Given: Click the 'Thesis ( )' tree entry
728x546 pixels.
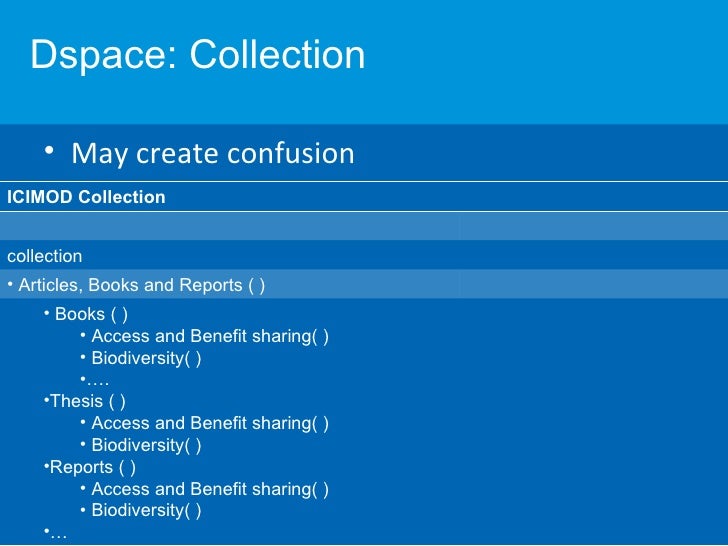Looking at the screenshot, I should click(x=87, y=401).
